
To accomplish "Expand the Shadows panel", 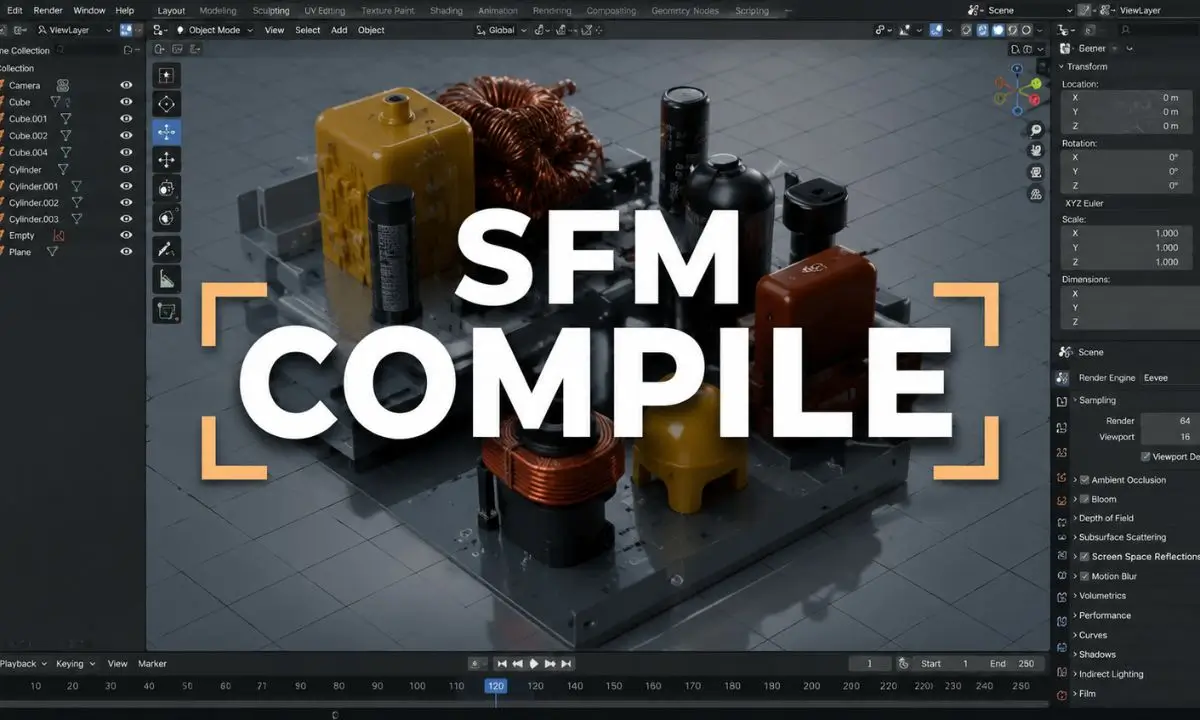I will point(1095,654).
